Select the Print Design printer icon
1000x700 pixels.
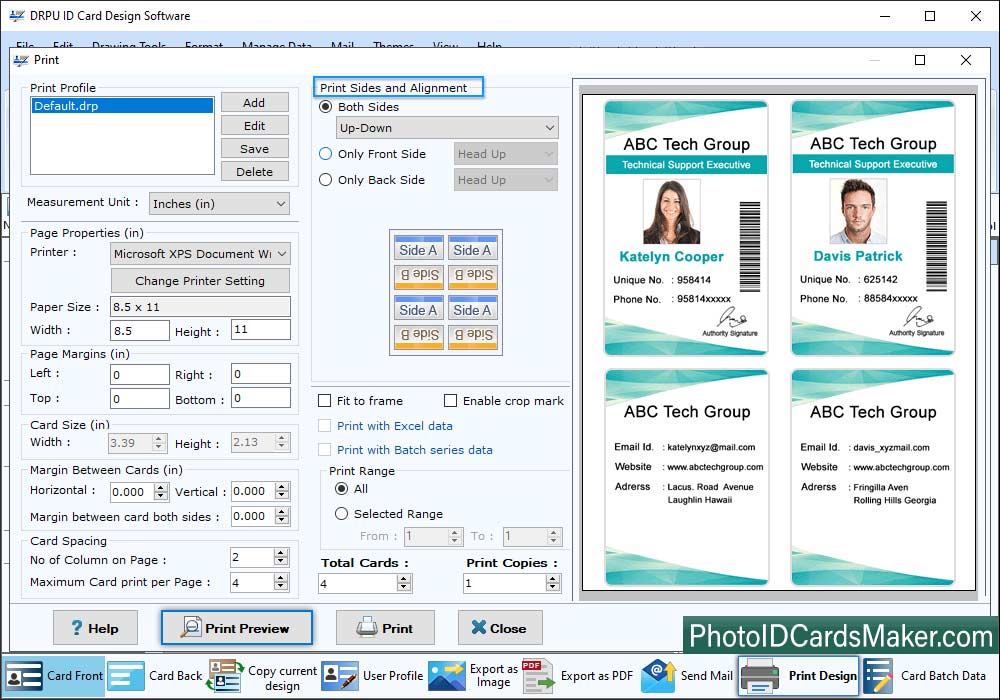click(760, 676)
